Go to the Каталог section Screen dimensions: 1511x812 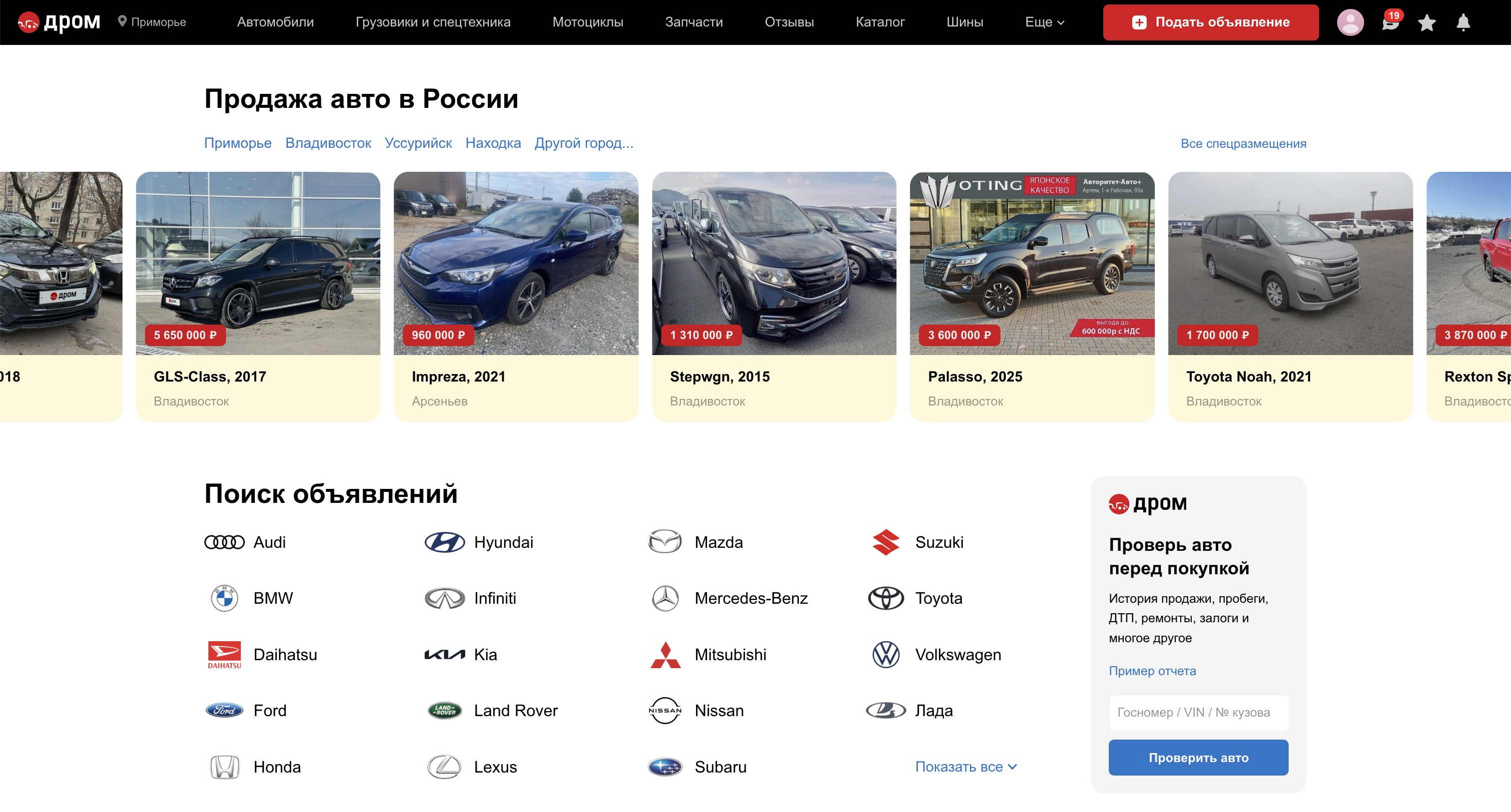pyautogui.click(x=879, y=22)
